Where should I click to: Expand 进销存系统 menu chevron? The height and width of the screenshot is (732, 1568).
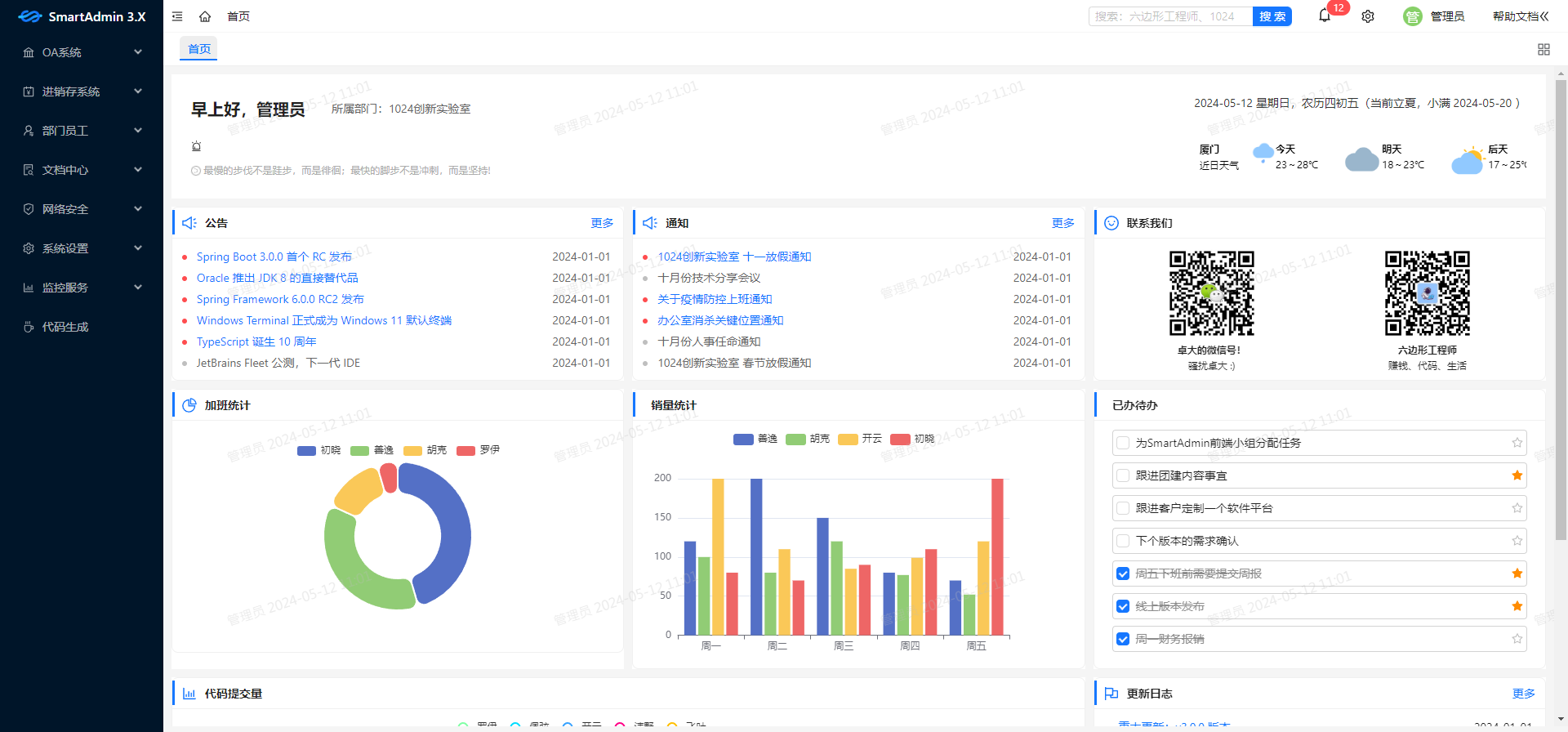138,91
